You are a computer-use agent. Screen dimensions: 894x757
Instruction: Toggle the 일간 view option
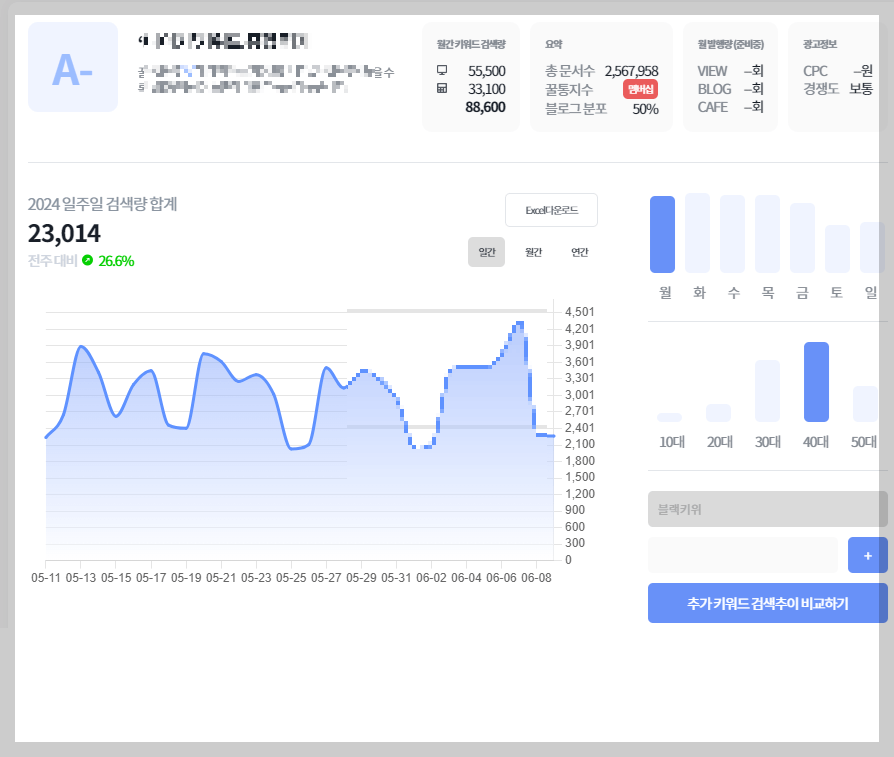point(487,252)
